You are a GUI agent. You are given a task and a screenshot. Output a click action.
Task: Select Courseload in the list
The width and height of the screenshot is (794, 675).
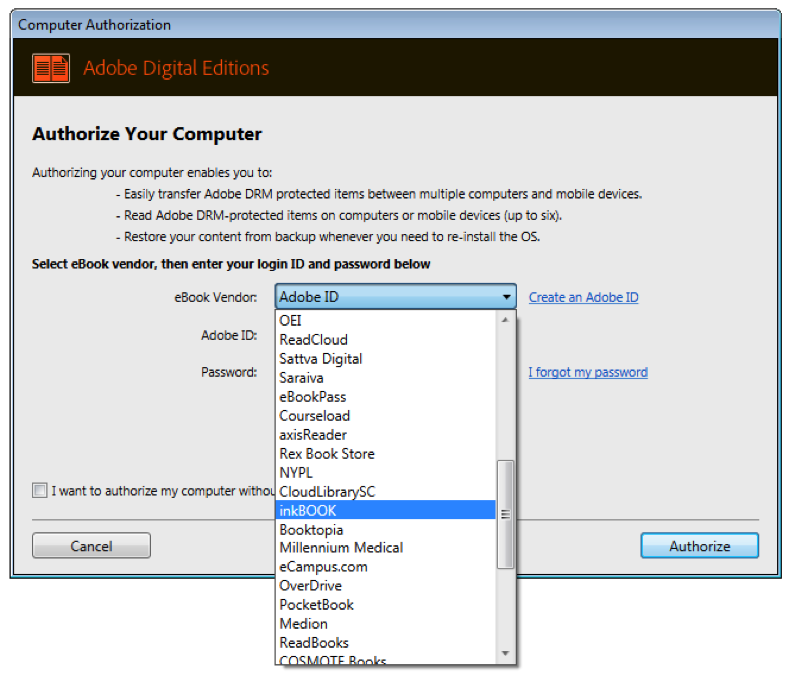386,416
